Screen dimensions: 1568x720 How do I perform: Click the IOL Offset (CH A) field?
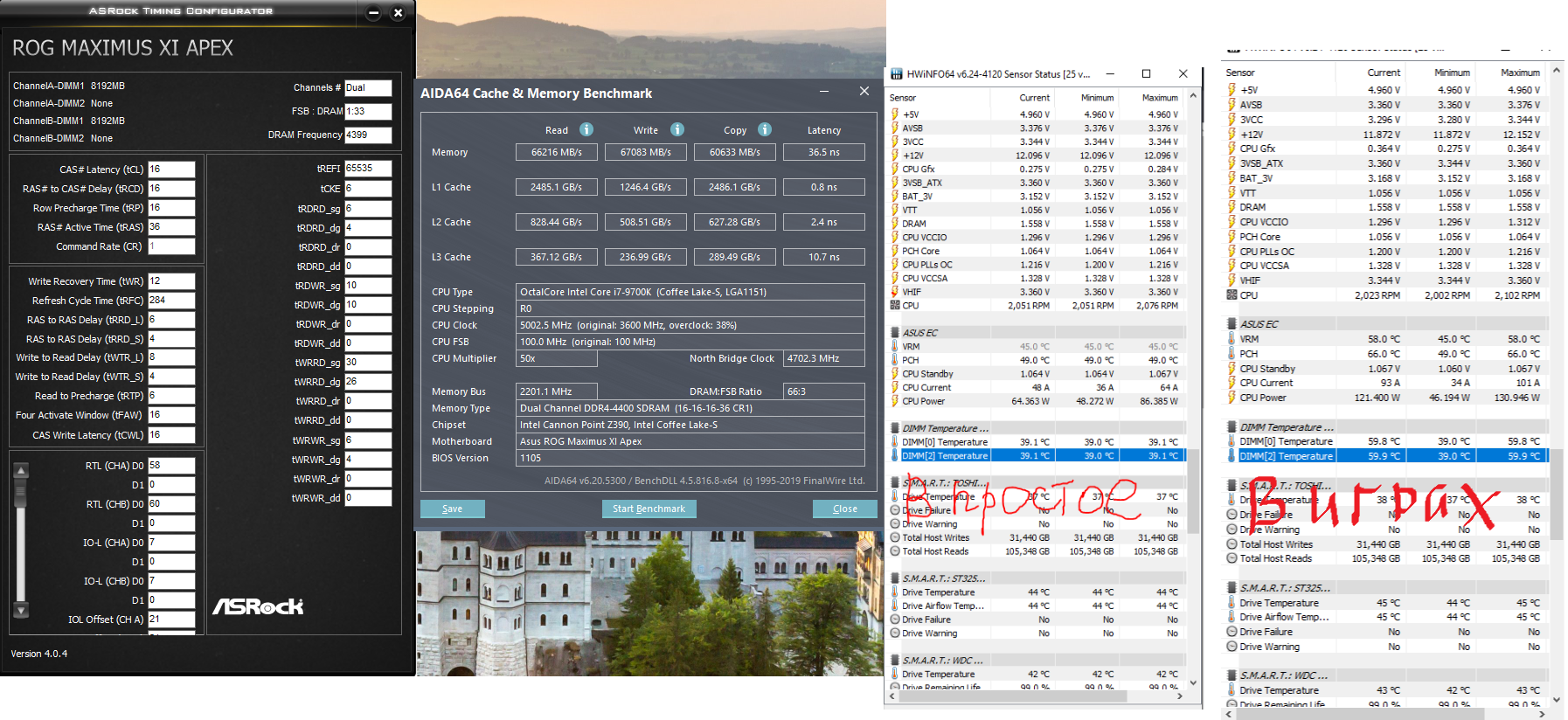coord(171,620)
